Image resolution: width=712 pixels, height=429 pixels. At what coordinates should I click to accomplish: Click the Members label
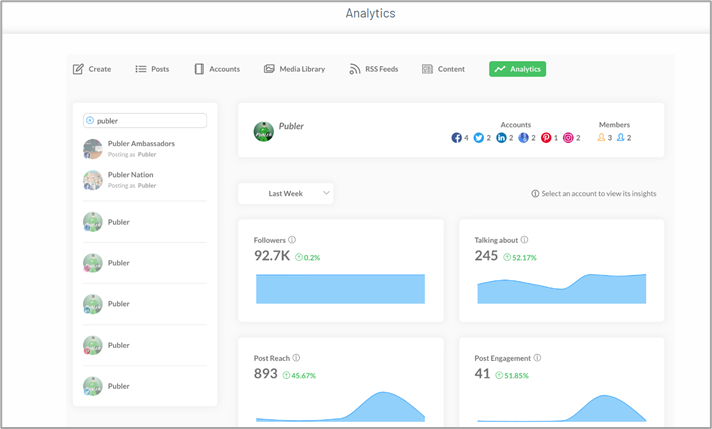[x=614, y=124]
